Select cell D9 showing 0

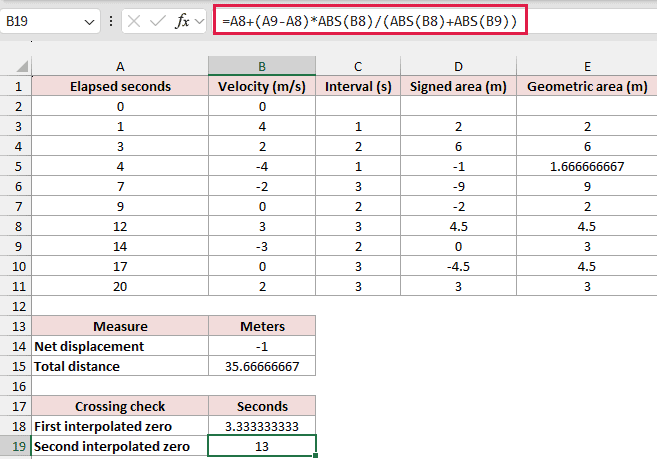[x=458, y=246]
